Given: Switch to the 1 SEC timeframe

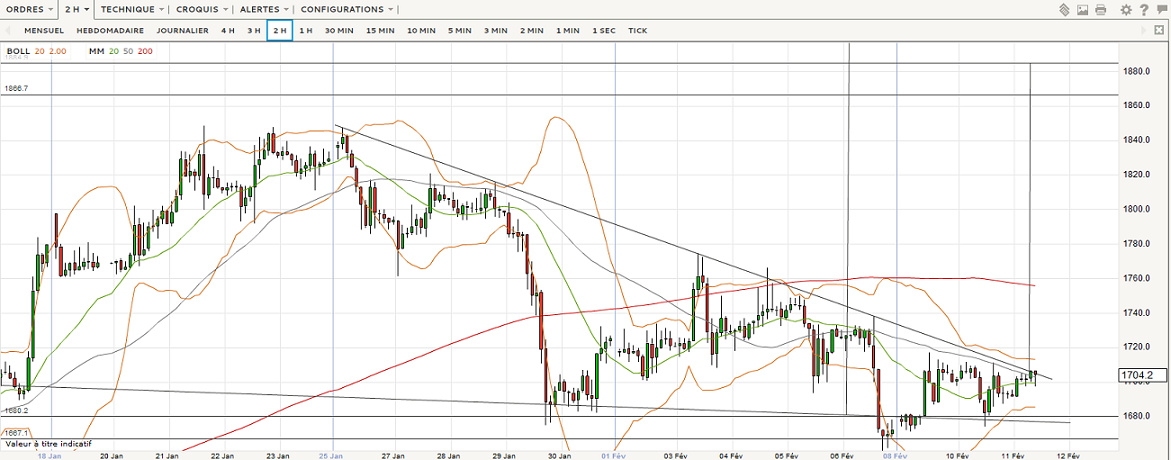Looking at the screenshot, I should pos(603,31).
